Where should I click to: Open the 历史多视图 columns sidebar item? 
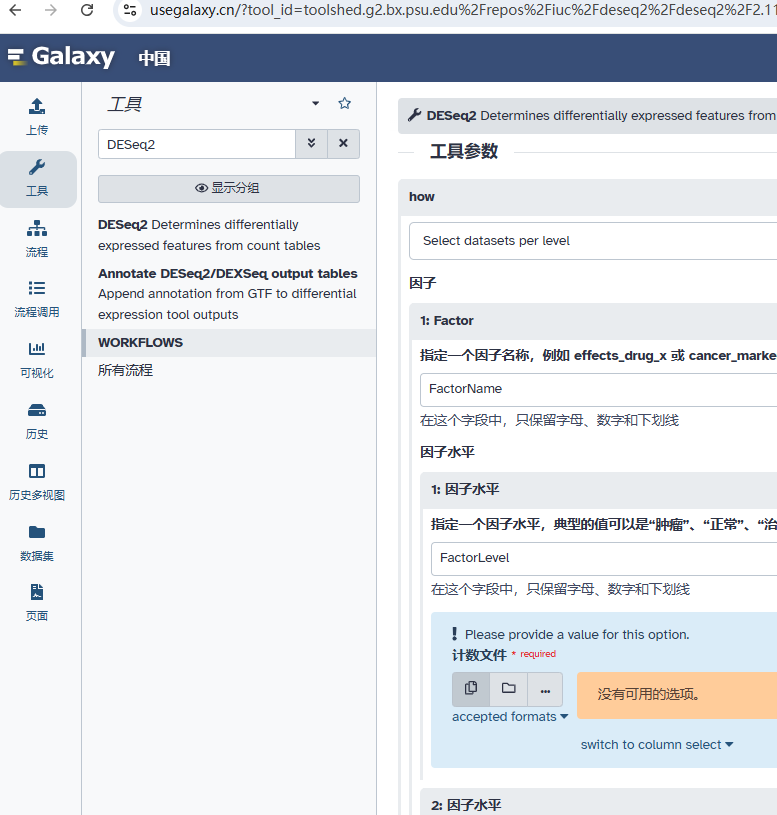[37, 482]
